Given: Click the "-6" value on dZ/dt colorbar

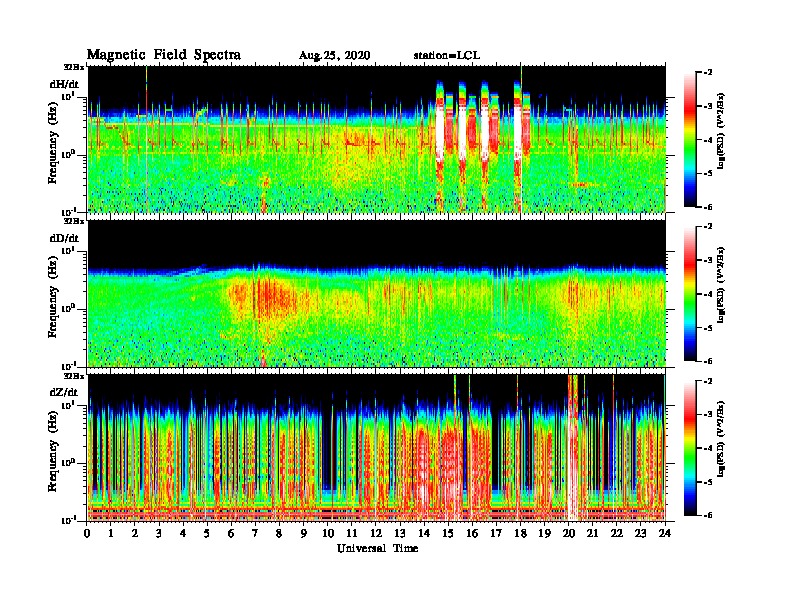Looking at the screenshot, I should click(708, 515).
